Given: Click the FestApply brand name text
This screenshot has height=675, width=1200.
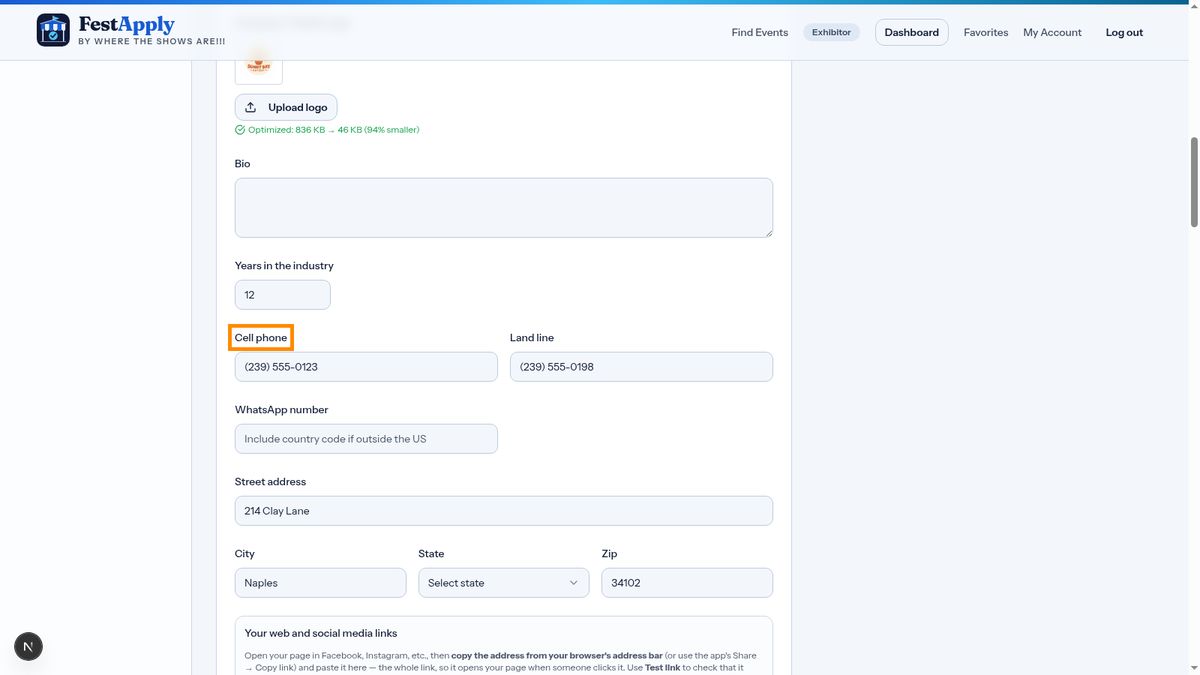Looking at the screenshot, I should tap(127, 25).
